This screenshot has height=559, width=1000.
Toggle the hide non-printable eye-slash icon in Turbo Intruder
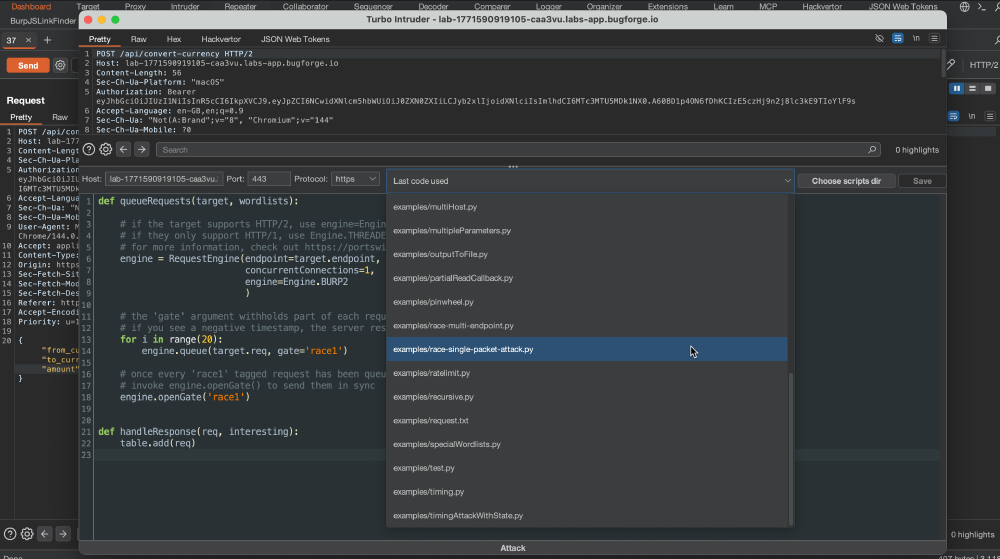[x=879, y=39]
